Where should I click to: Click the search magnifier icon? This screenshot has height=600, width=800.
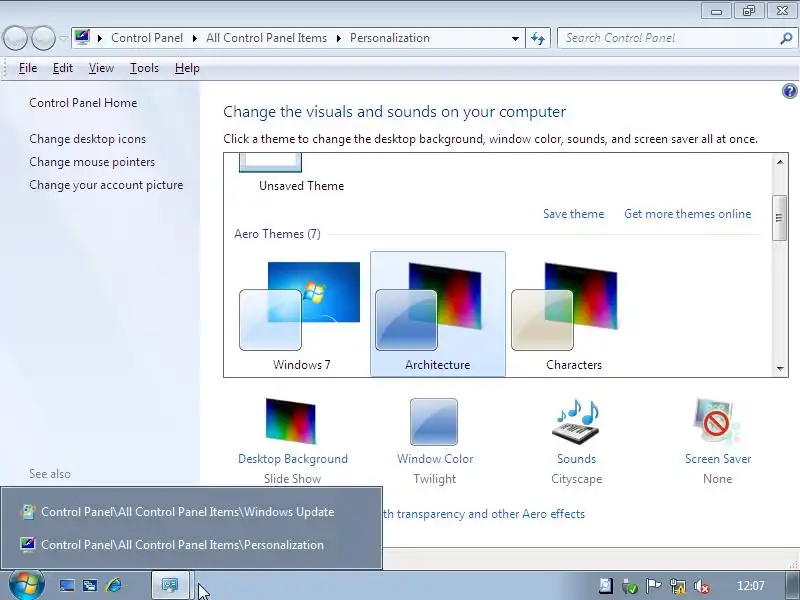coord(786,38)
